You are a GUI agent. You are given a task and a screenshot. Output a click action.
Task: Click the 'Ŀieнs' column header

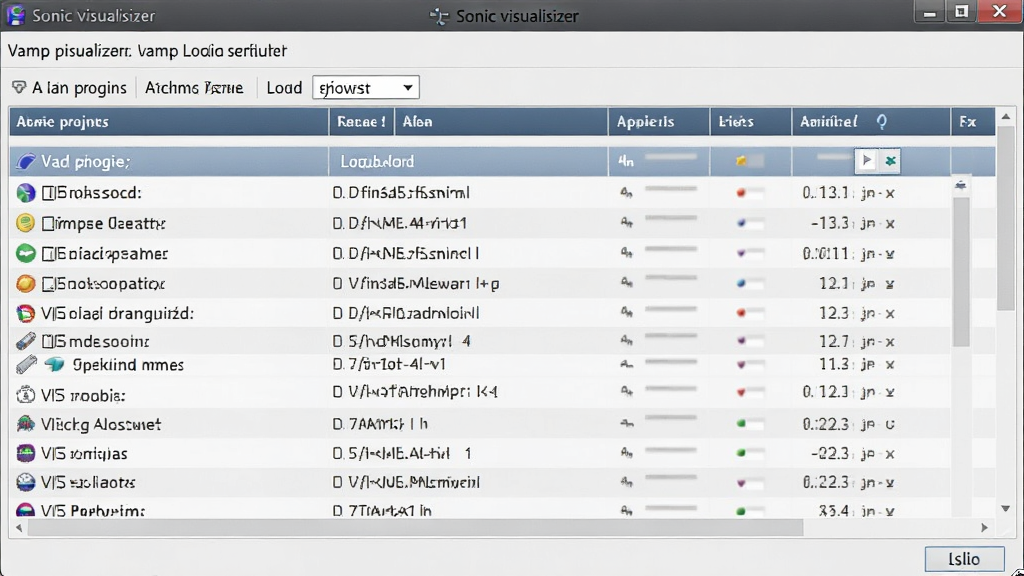point(751,121)
